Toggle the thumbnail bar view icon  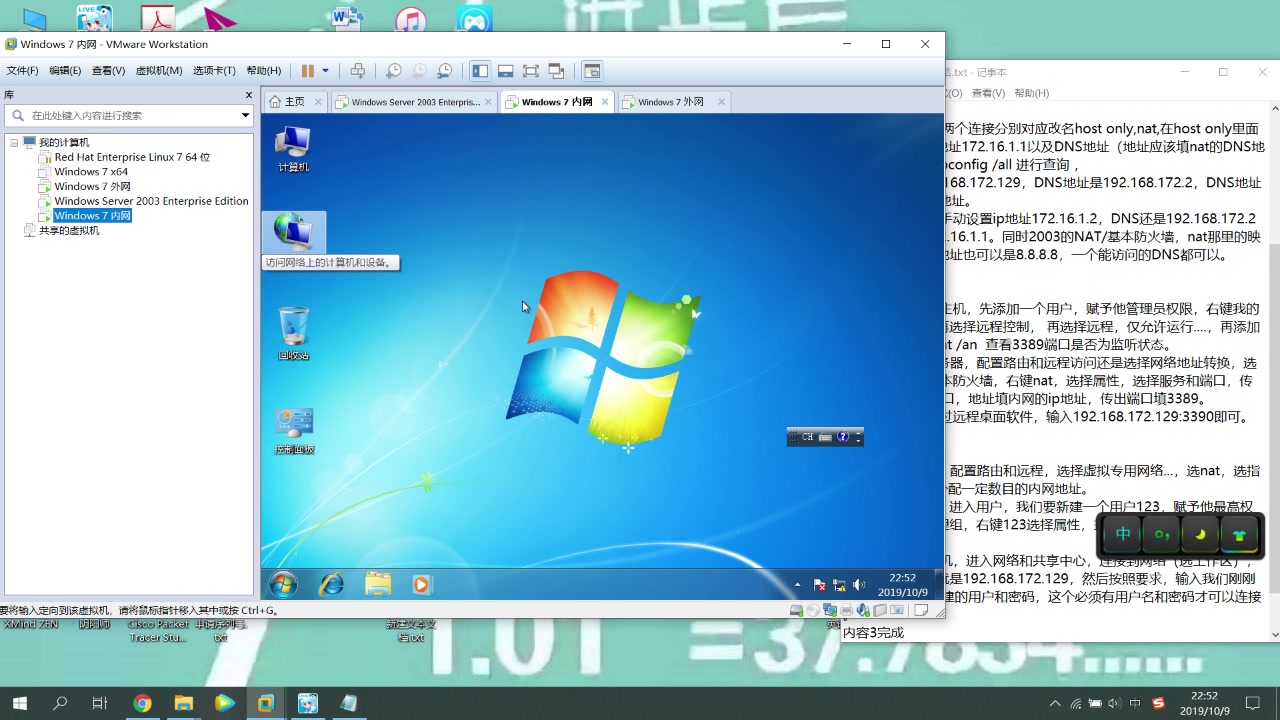[x=505, y=71]
